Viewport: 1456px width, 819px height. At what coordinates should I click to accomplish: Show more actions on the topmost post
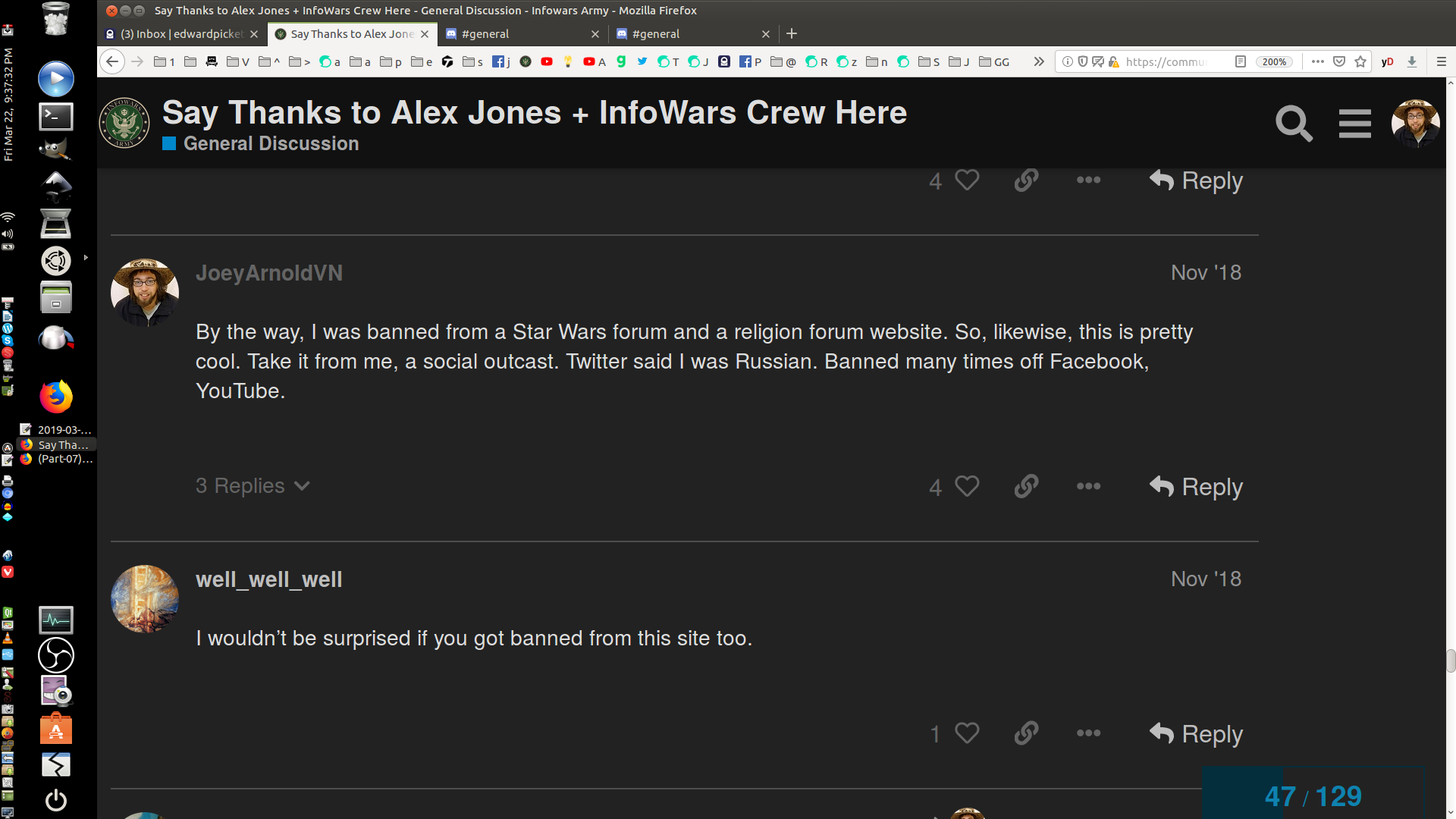point(1088,180)
